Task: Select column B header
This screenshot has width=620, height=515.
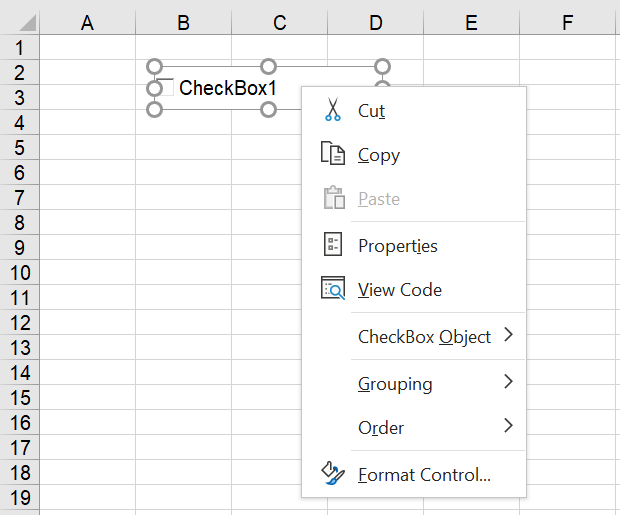Action: point(183,23)
